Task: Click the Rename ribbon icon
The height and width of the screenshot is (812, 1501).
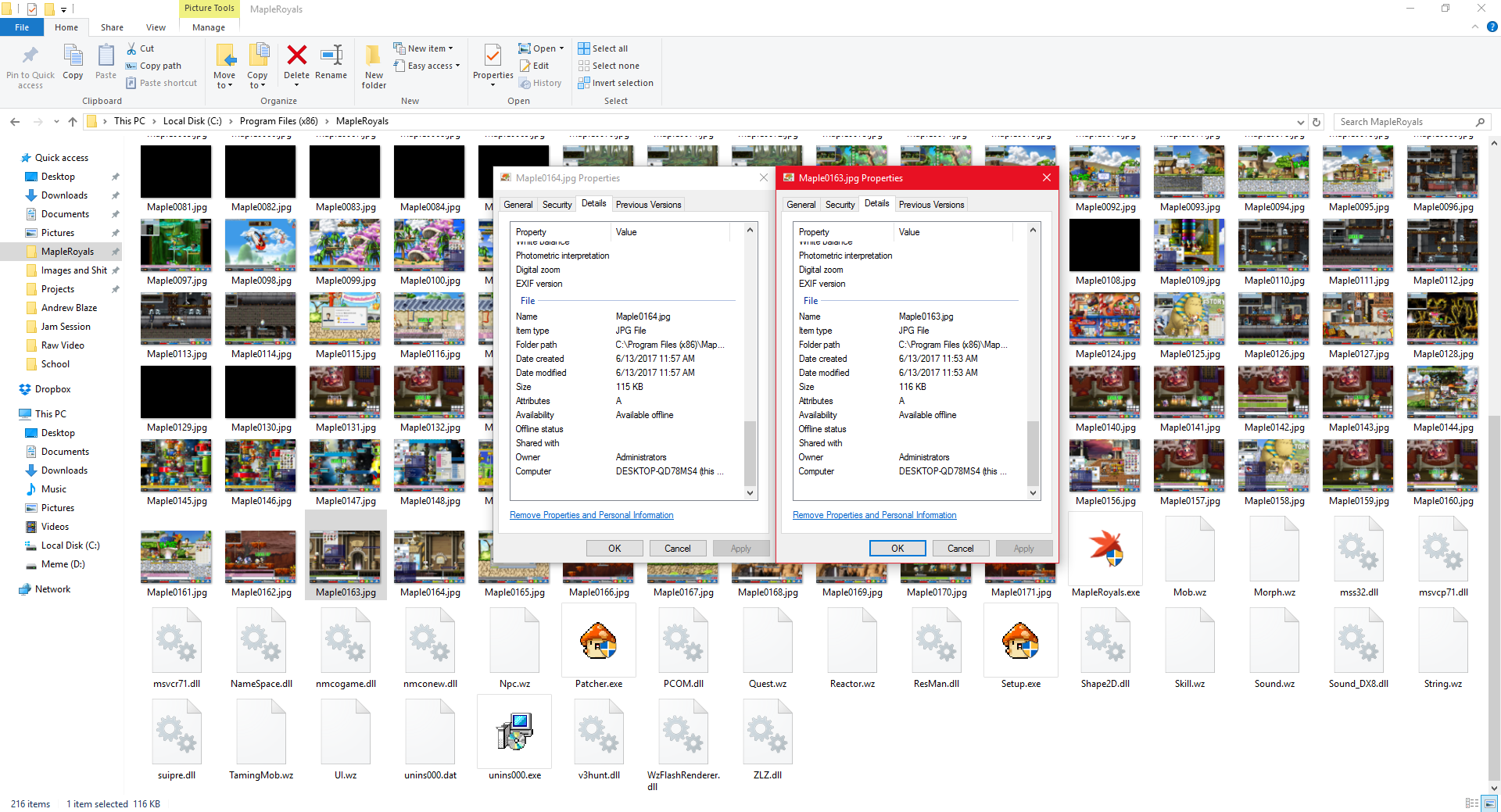Action: coord(331,55)
